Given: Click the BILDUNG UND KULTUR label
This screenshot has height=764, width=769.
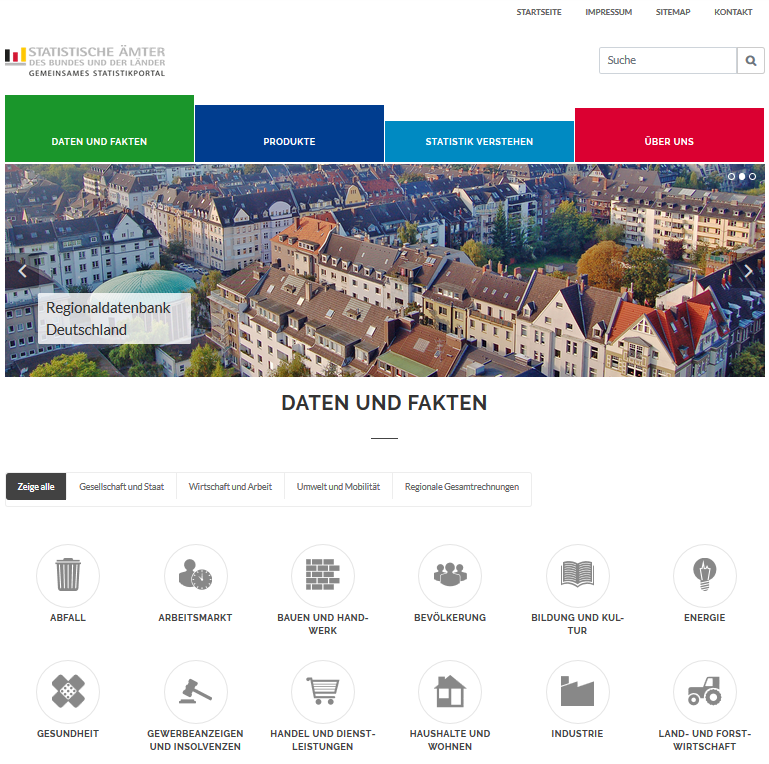Looking at the screenshot, I should click(577, 624).
